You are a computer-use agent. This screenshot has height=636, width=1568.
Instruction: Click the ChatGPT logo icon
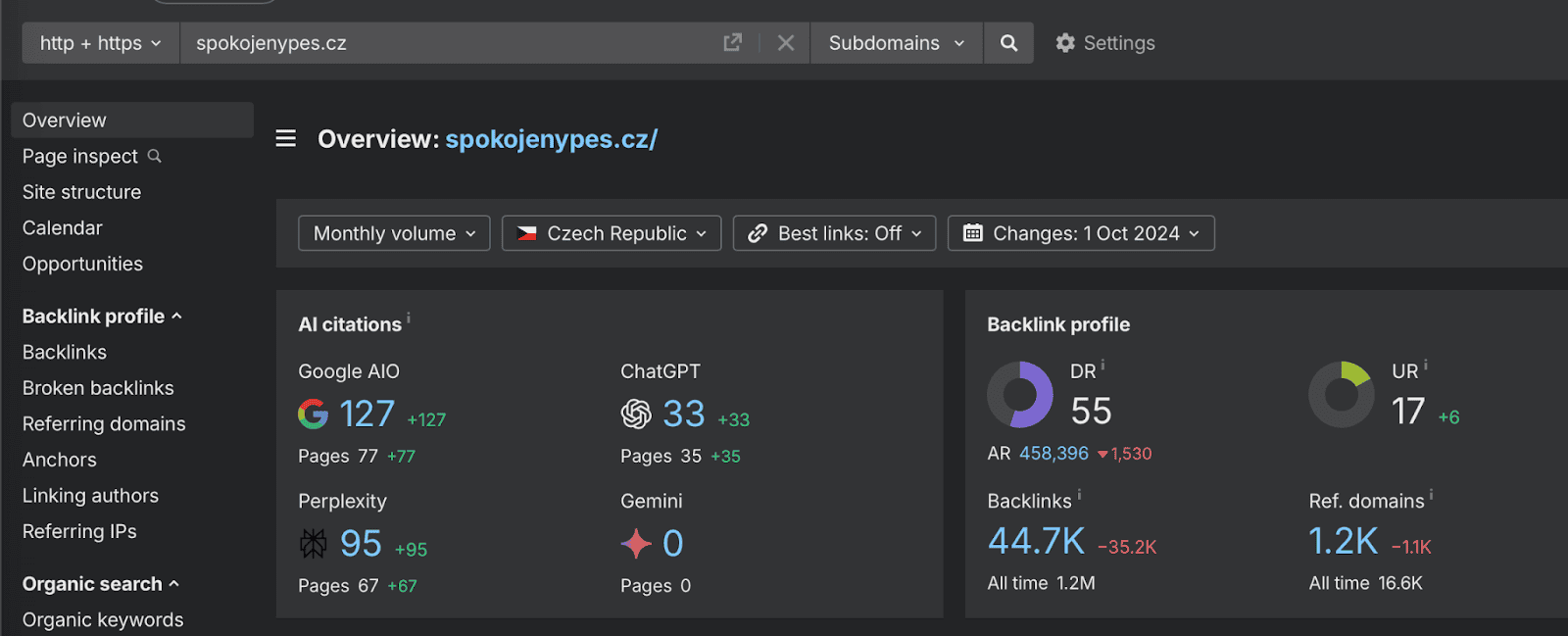click(x=636, y=414)
